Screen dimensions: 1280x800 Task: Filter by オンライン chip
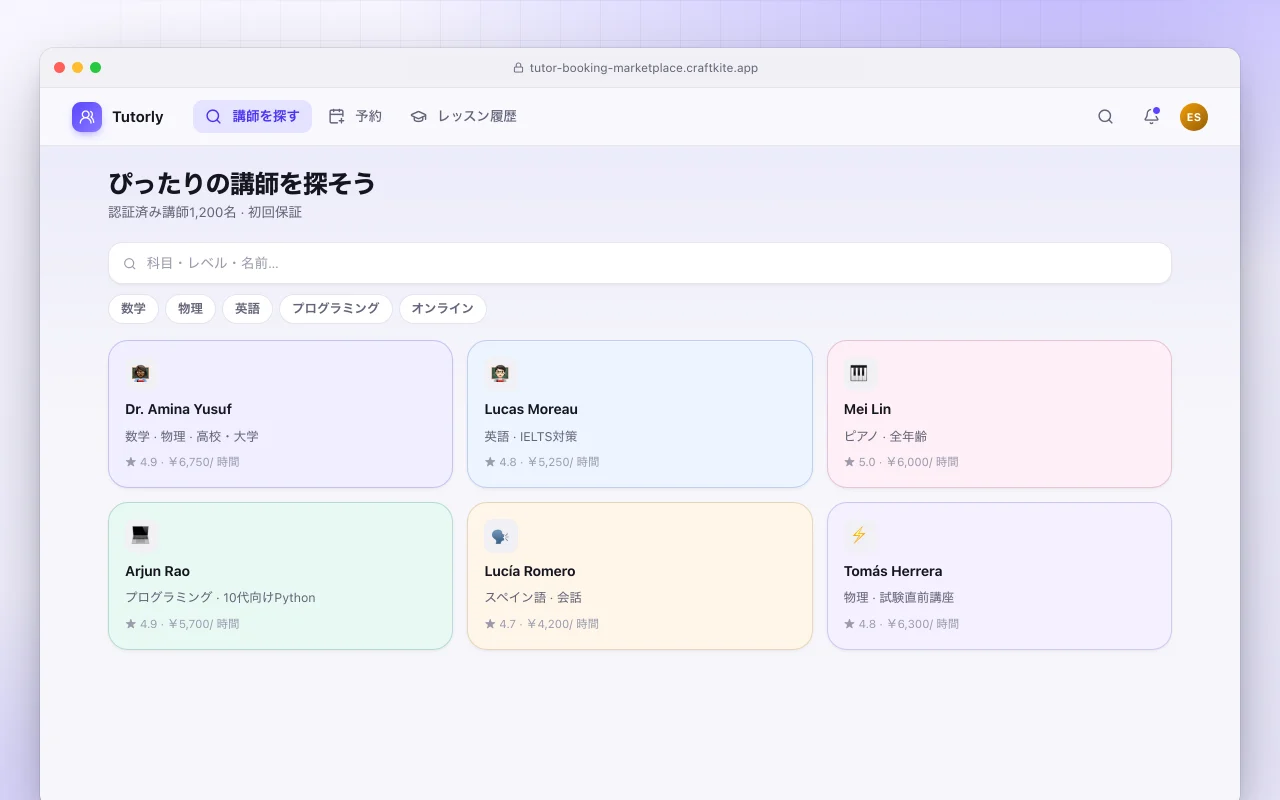click(x=443, y=309)
